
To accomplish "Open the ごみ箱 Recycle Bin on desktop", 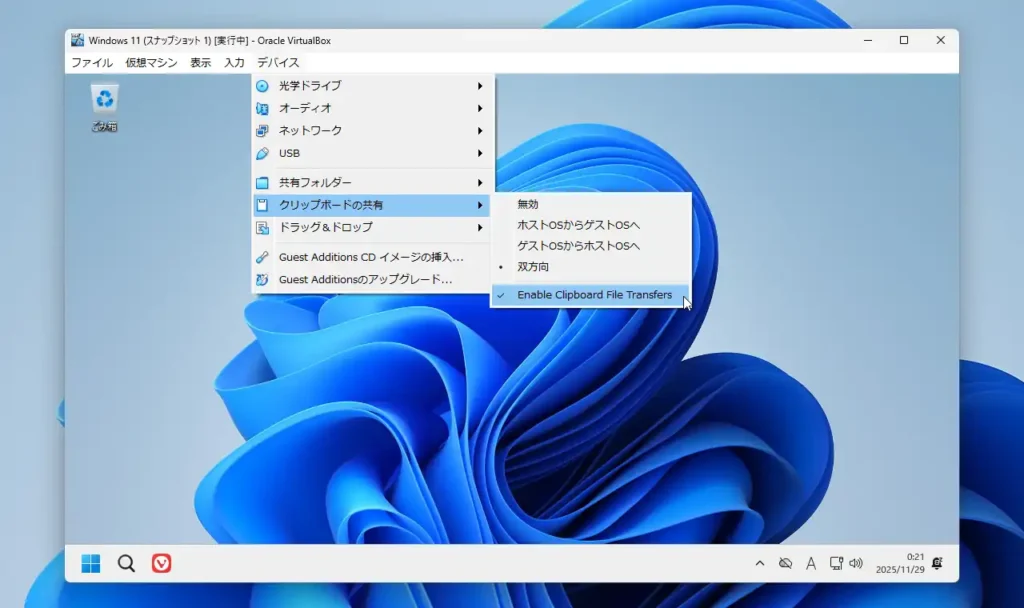I will (x=103, y=99).
